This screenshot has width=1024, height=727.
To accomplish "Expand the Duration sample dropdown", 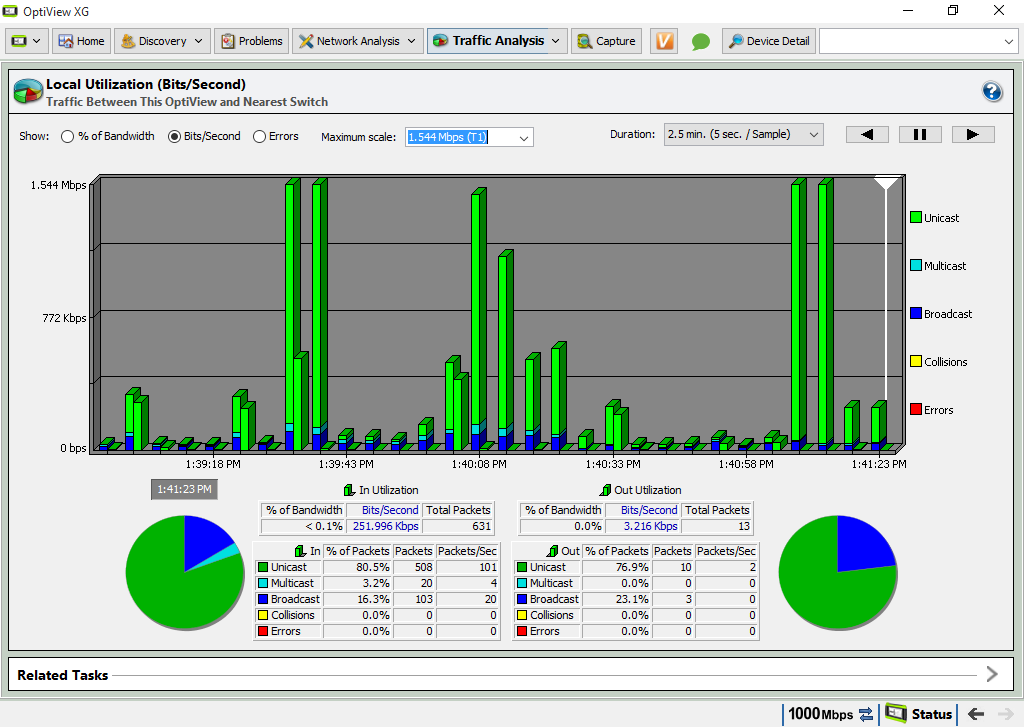I will pyautogui.click(x=743, y=134).
